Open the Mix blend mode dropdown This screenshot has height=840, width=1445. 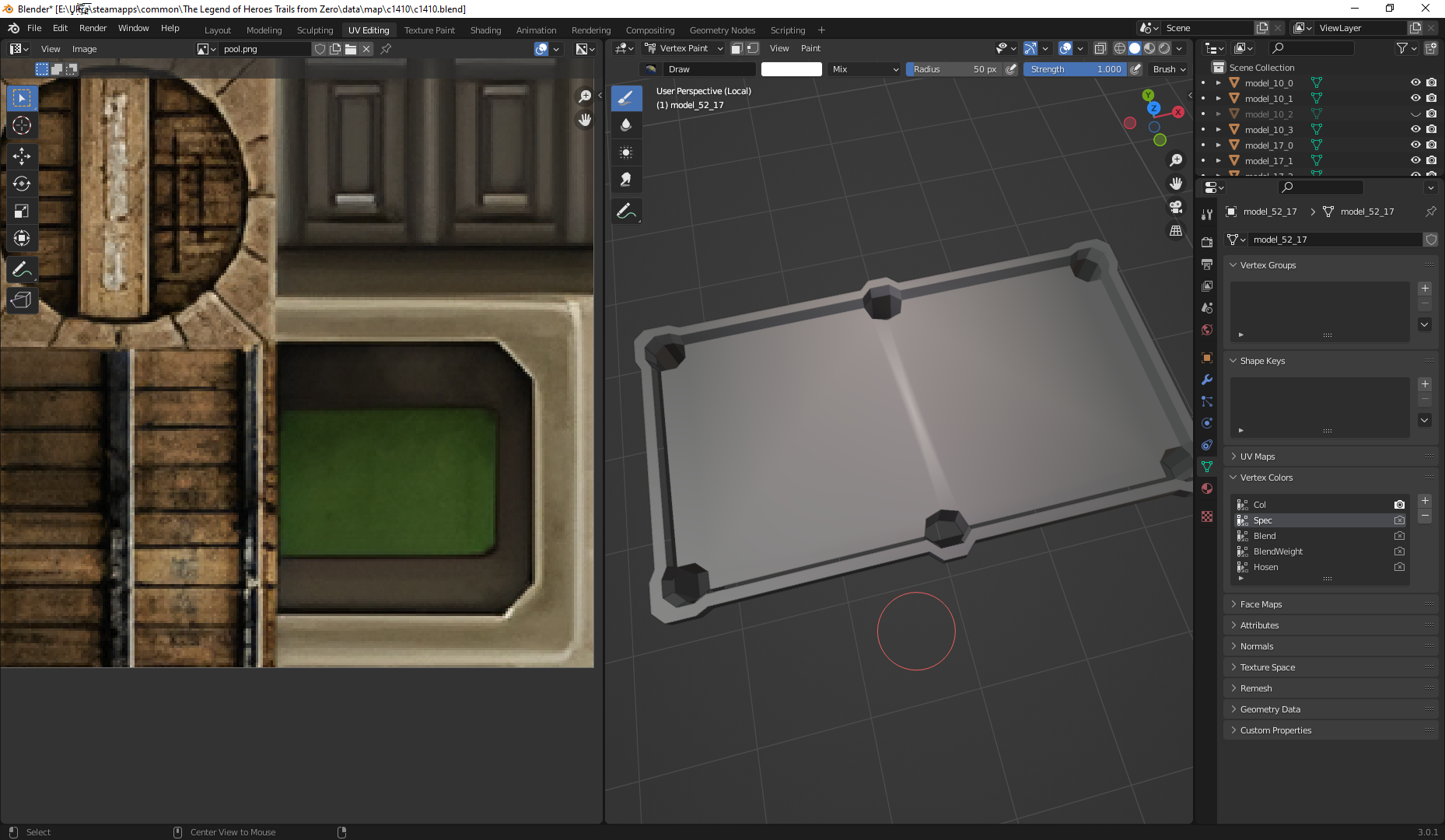[864, 69]
